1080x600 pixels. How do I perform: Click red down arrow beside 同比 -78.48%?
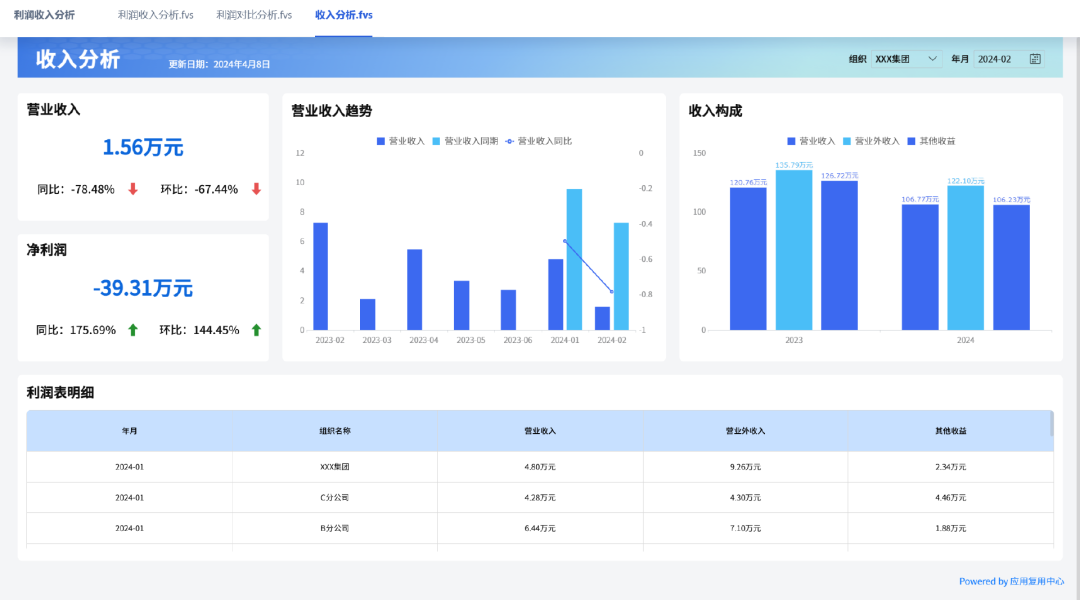coord(133,189)
